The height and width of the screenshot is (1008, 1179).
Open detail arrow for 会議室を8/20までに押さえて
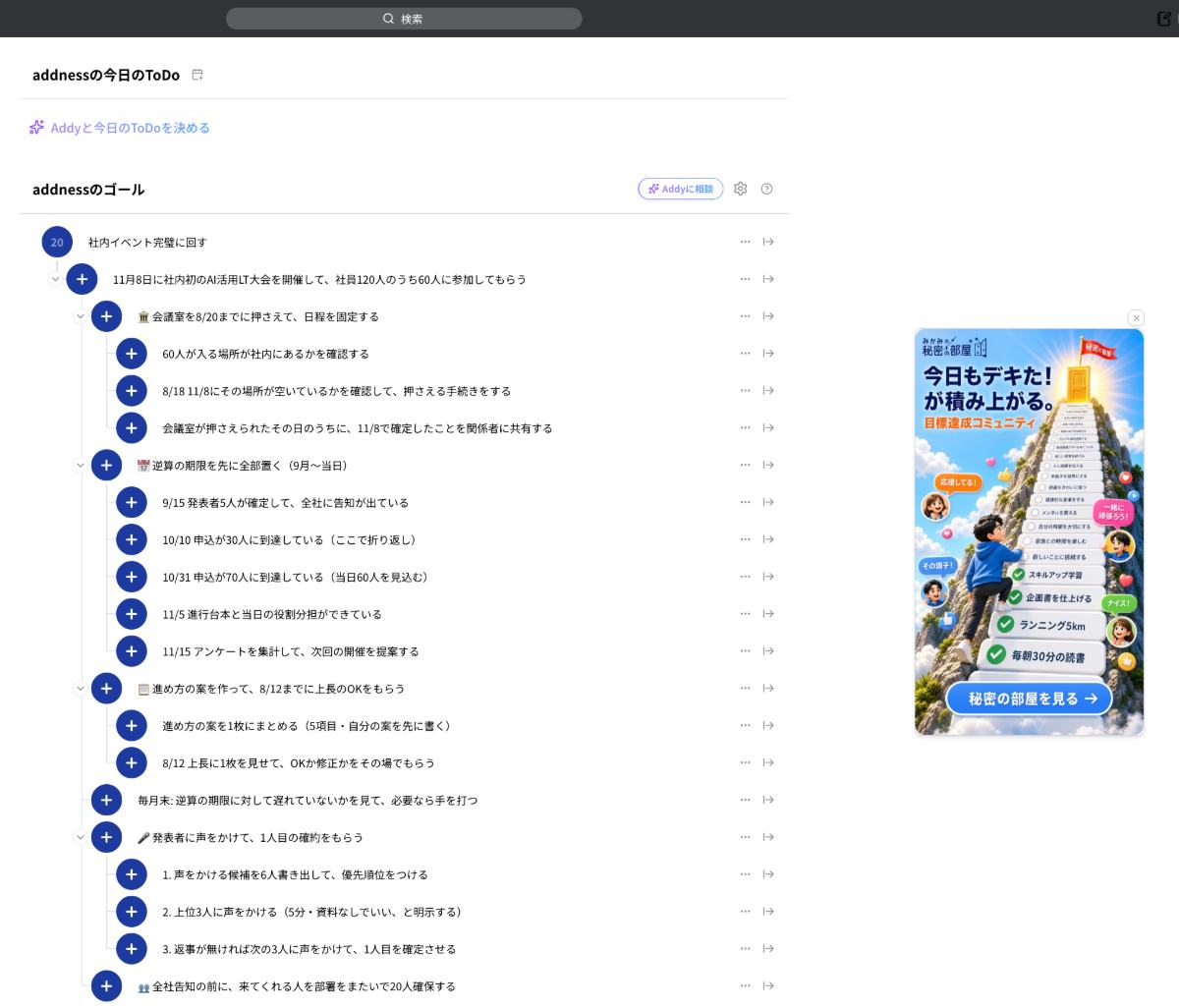[768, 316]
